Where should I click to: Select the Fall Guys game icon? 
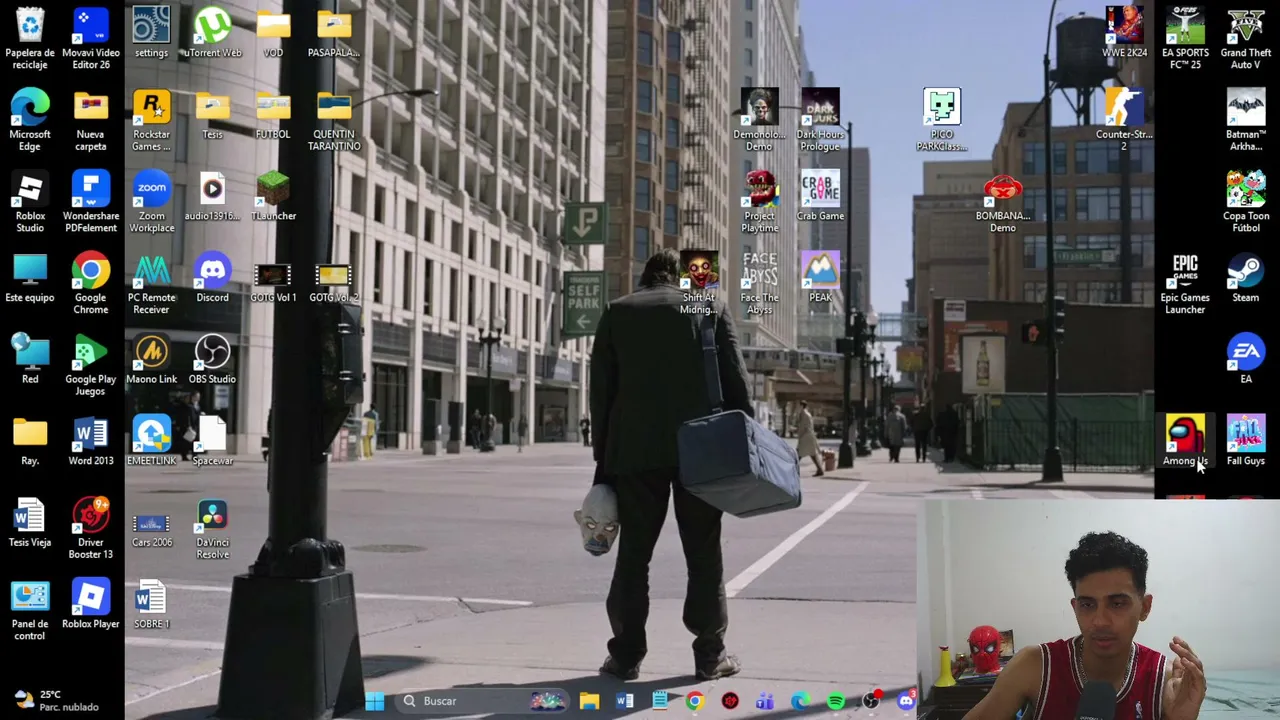(x=1246, y=442)
